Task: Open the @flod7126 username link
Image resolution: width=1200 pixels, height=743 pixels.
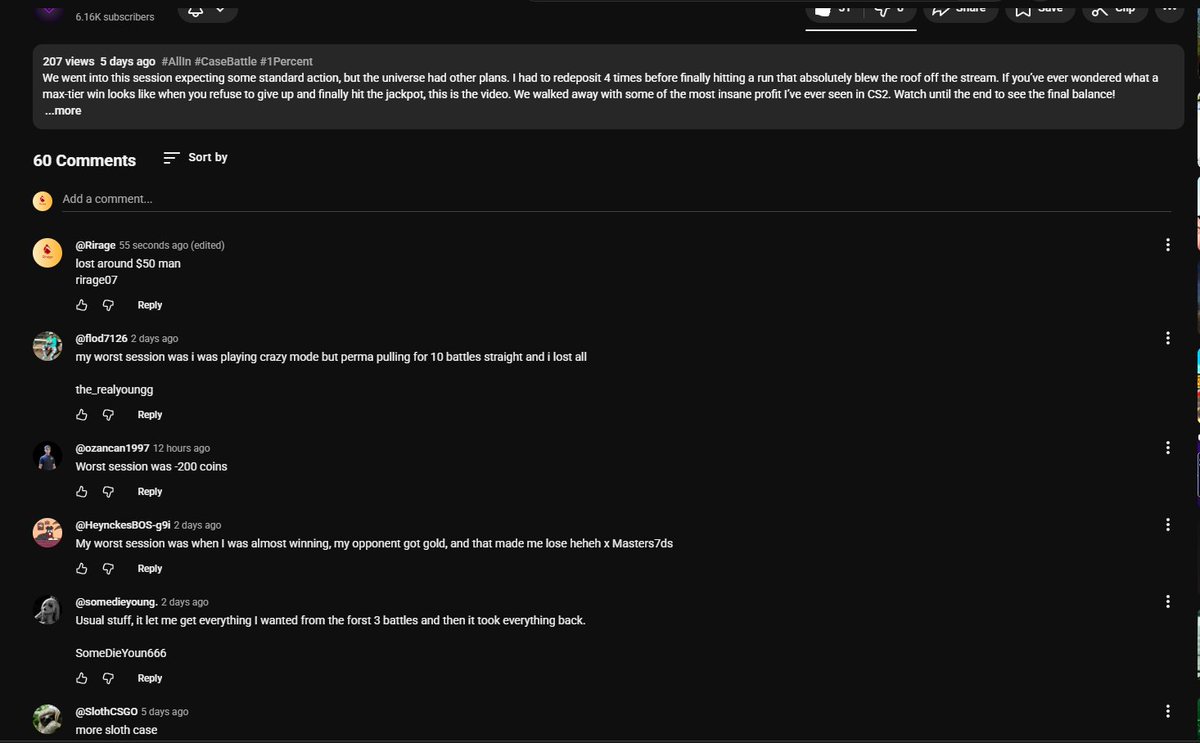Action: 101,339
